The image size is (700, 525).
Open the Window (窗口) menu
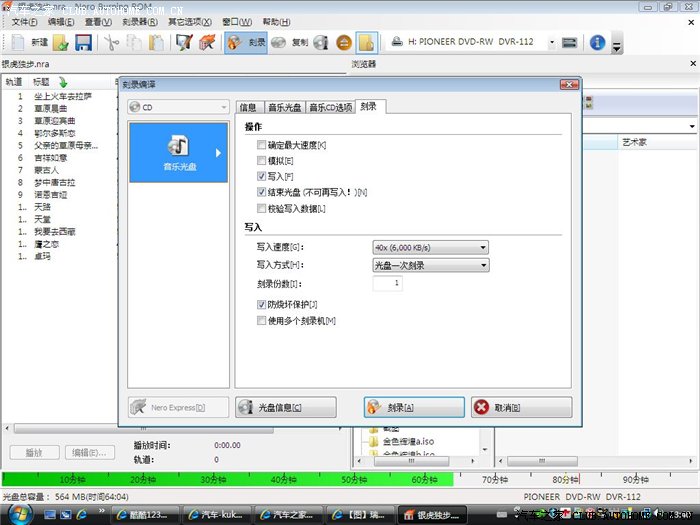coord(237,22)
